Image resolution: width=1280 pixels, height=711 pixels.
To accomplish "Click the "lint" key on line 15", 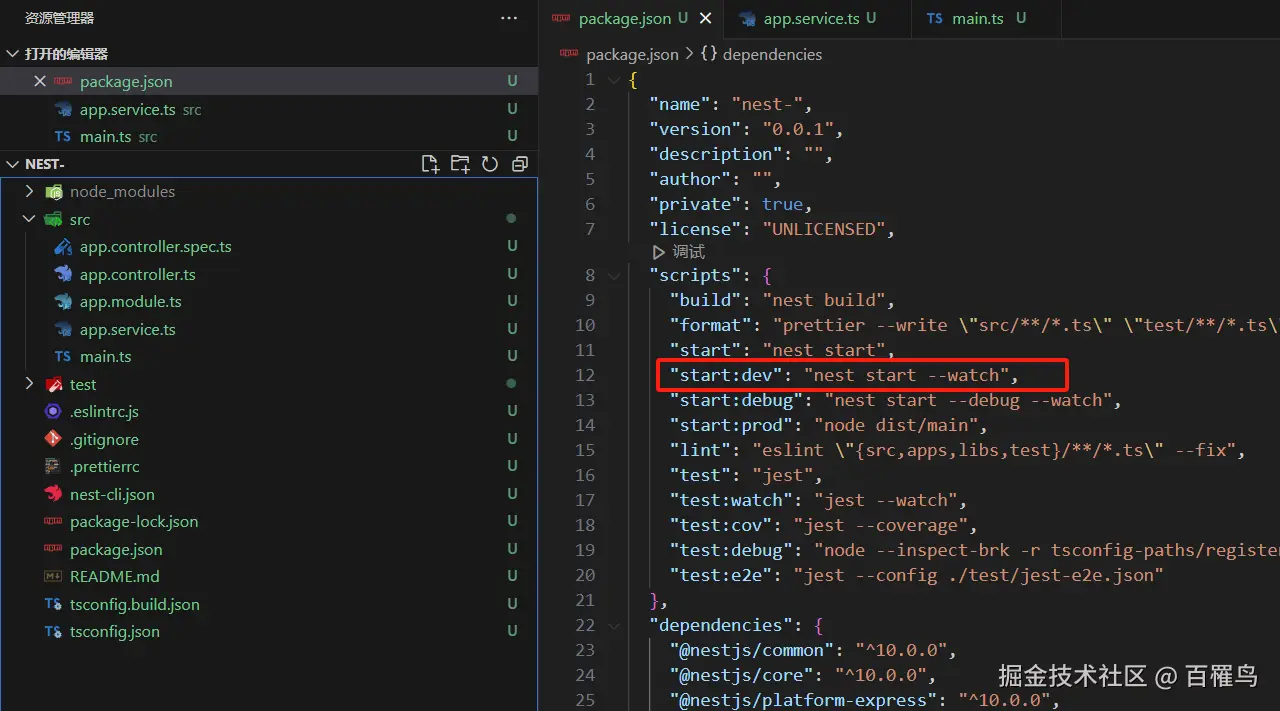I will coord(701,450).
